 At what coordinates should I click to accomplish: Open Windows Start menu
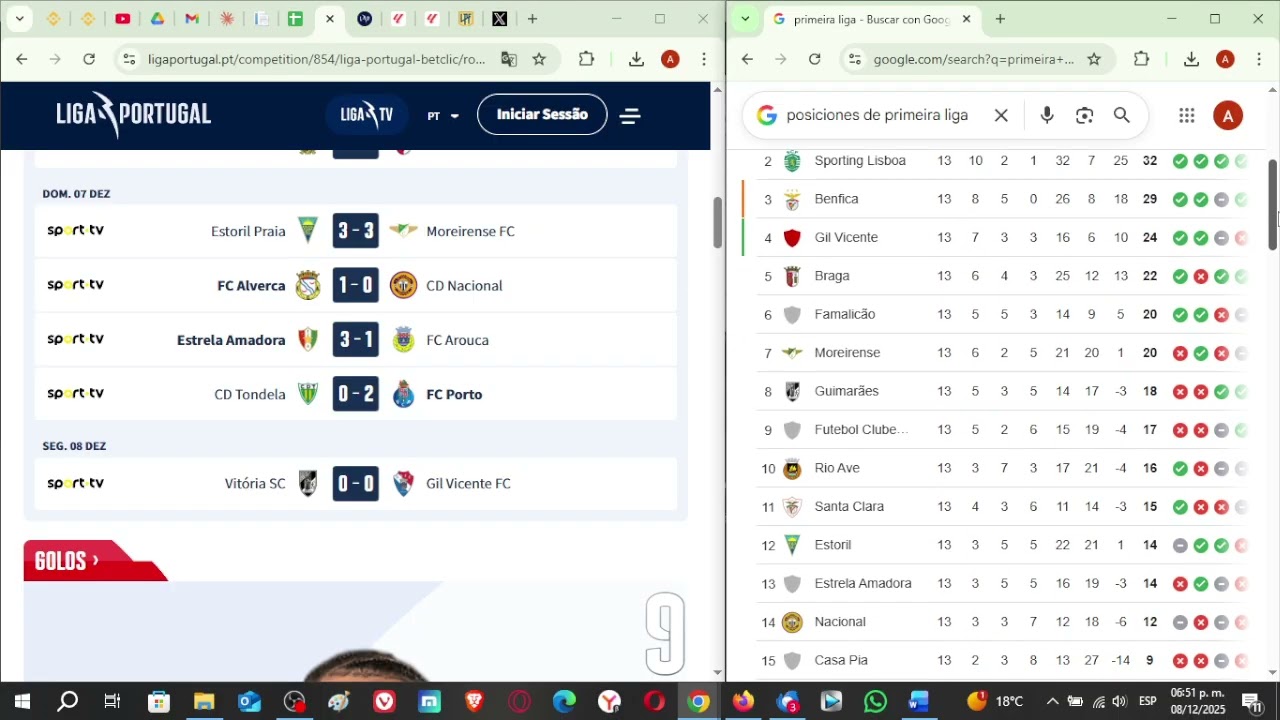(x=22, y=702)
